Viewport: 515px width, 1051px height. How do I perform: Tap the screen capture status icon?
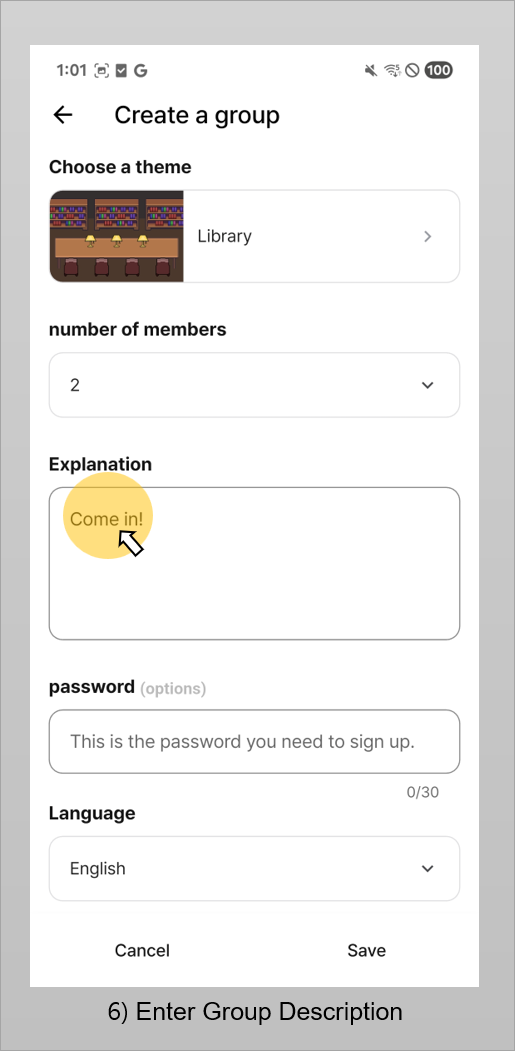pos(101,70)
